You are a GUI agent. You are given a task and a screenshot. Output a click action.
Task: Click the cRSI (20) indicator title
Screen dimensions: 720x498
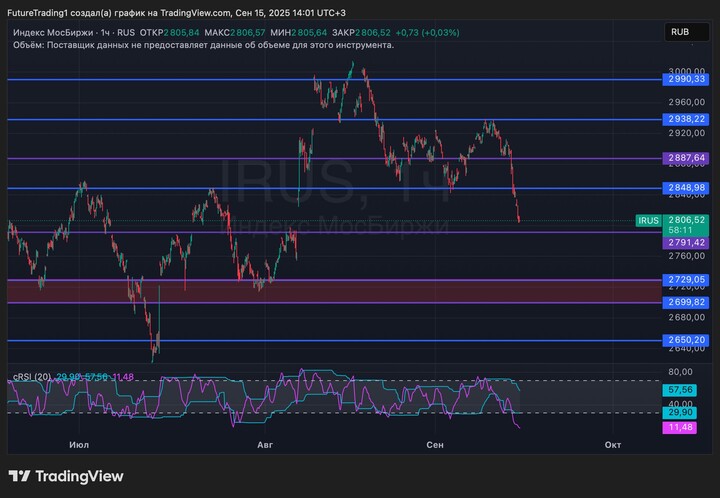coord(32,377)
